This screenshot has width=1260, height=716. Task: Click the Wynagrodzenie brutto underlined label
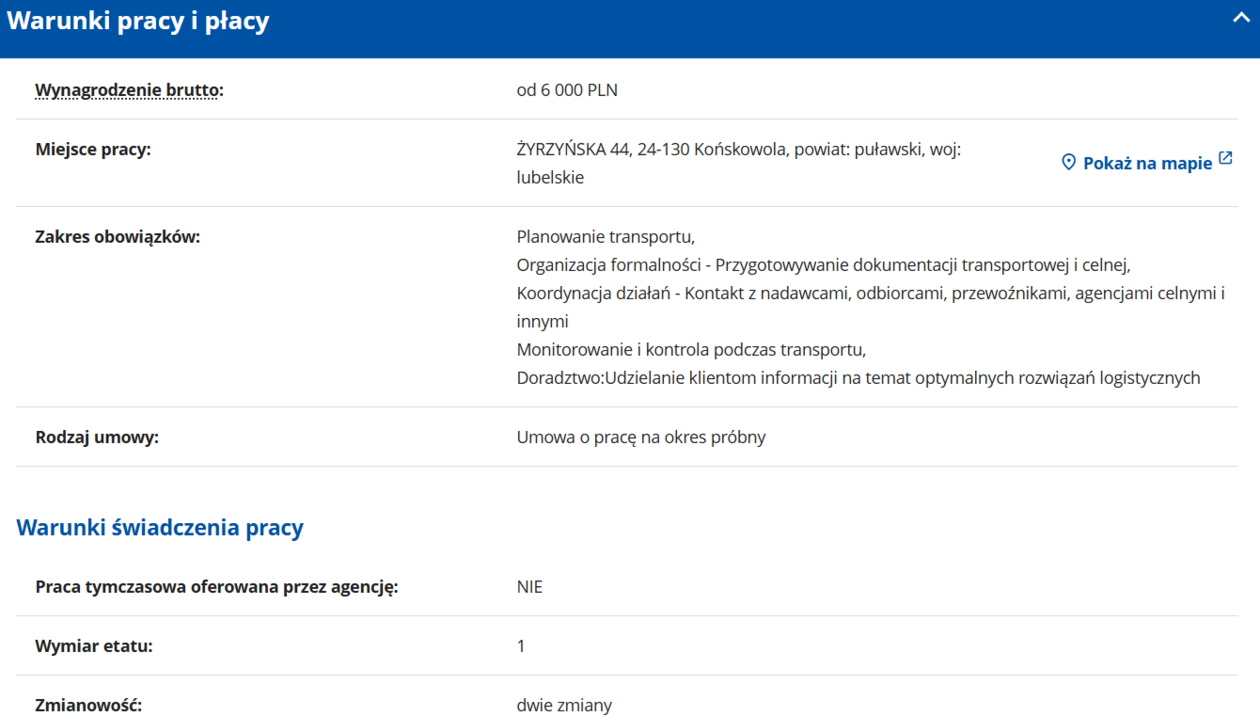pos(129,90)
